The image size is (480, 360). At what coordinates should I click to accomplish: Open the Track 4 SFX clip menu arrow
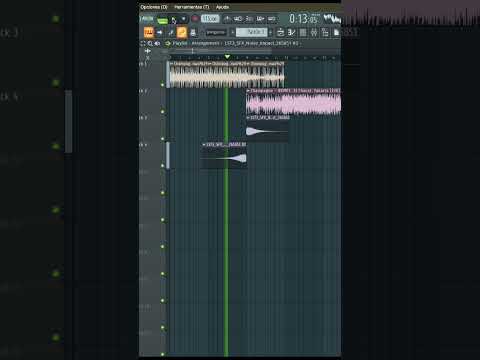(x=204, y=145)
